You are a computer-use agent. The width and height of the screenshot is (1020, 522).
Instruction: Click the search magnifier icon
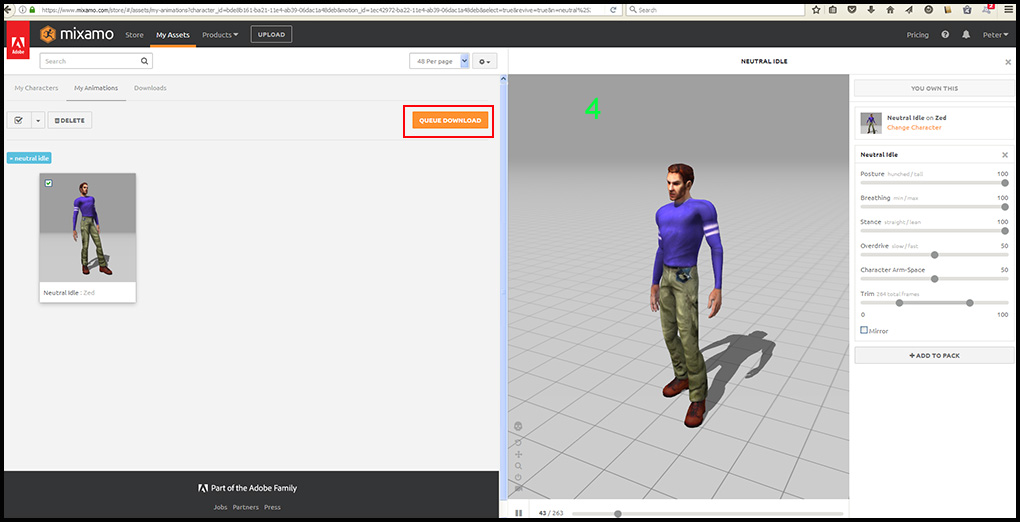(144, 61)
